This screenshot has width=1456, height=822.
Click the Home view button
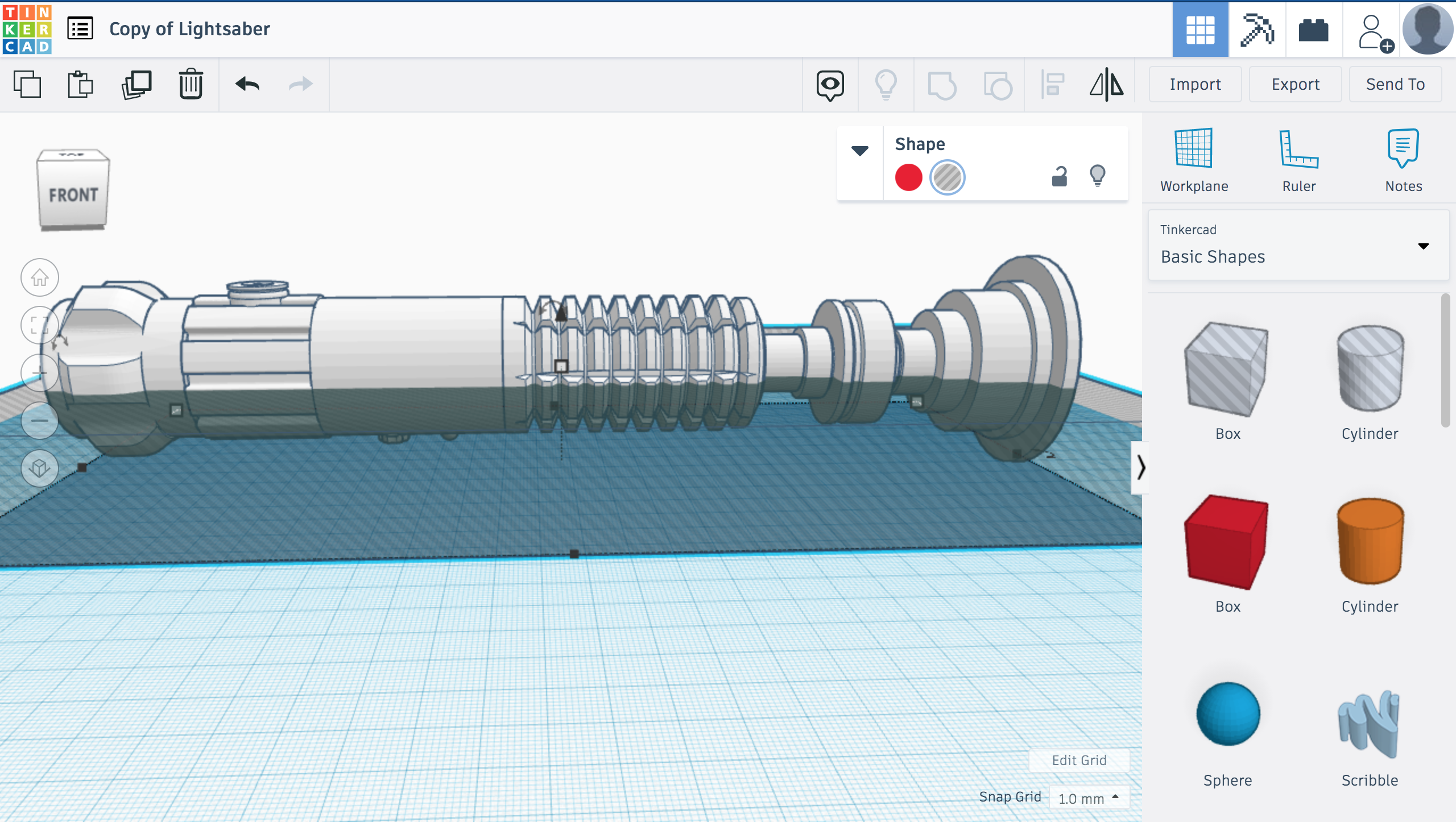click(40, 277)
